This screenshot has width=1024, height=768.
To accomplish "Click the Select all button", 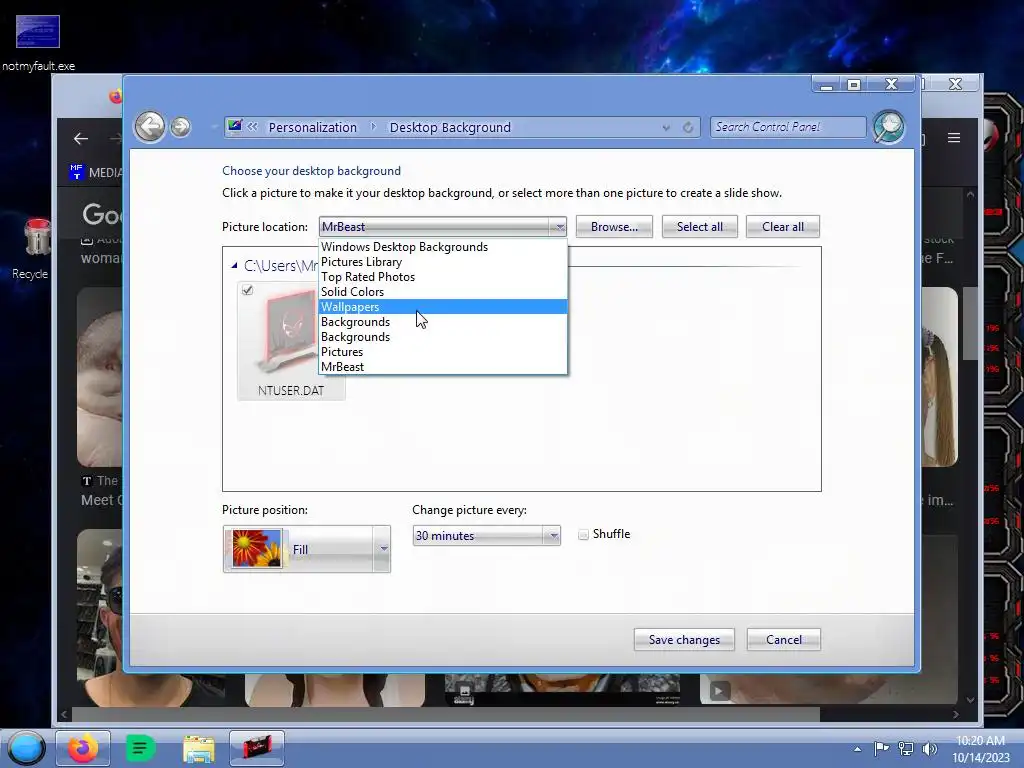I will 699,227.
